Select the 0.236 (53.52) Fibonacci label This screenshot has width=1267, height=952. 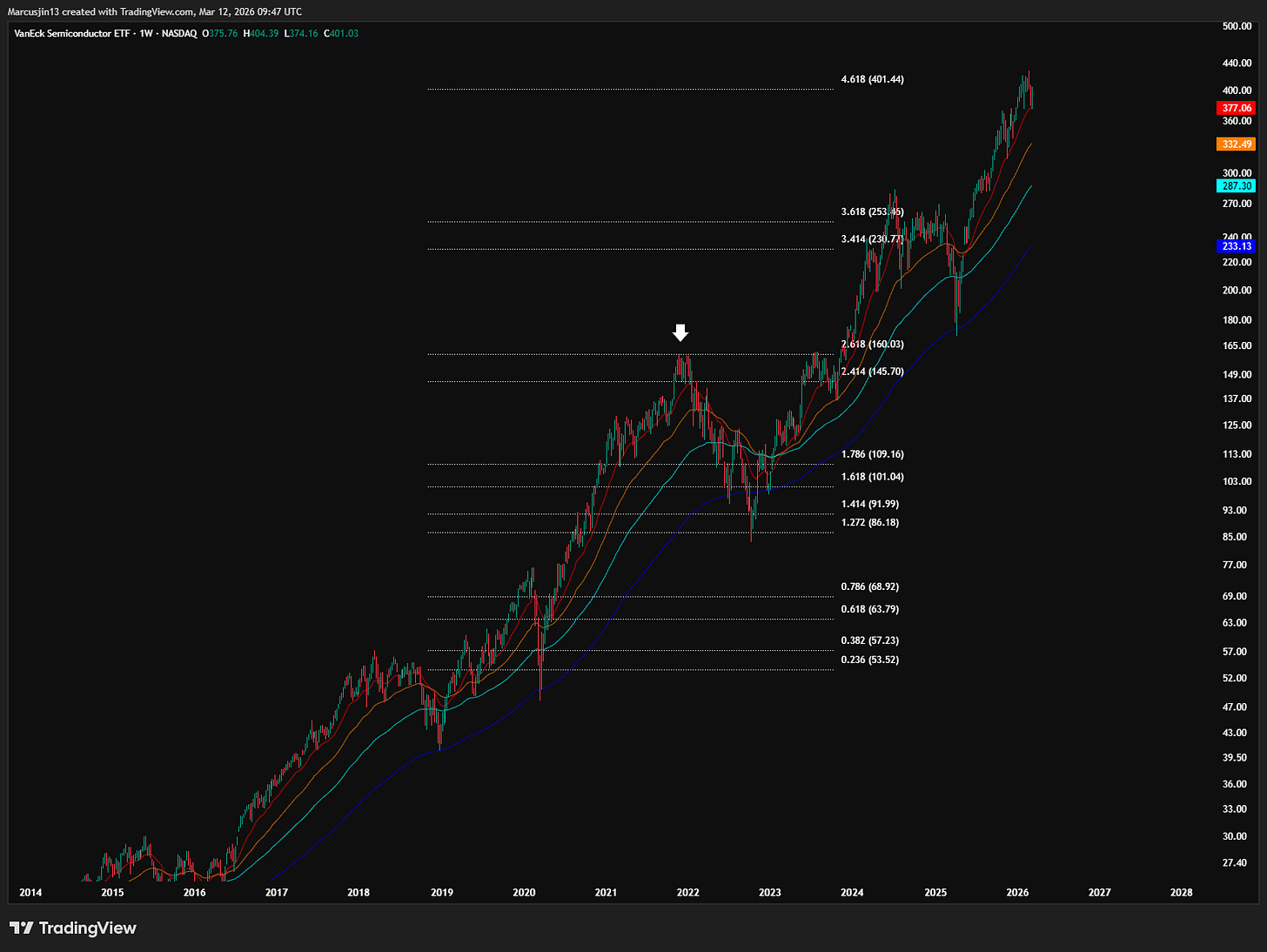tap(870, 660)
